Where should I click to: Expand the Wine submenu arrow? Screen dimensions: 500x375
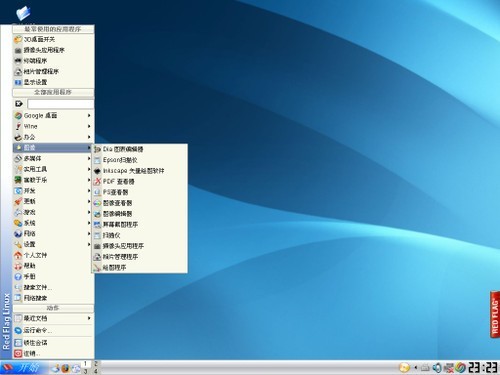click(x=89, y=126)
